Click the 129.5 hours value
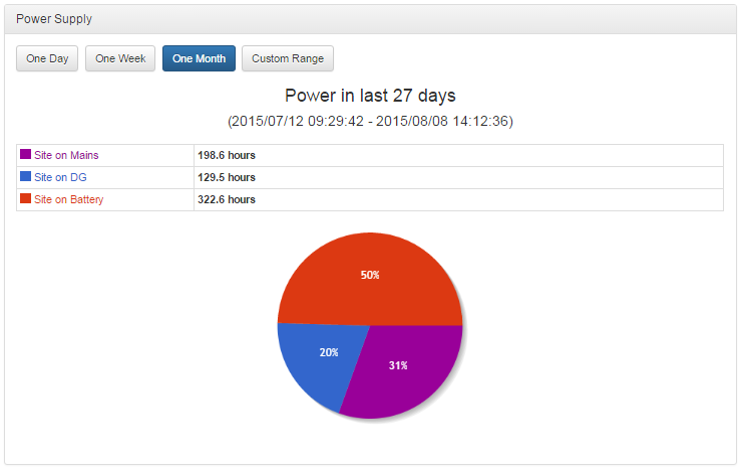The image size is (740, 470). pyautogui.click(x=227, y=177)
